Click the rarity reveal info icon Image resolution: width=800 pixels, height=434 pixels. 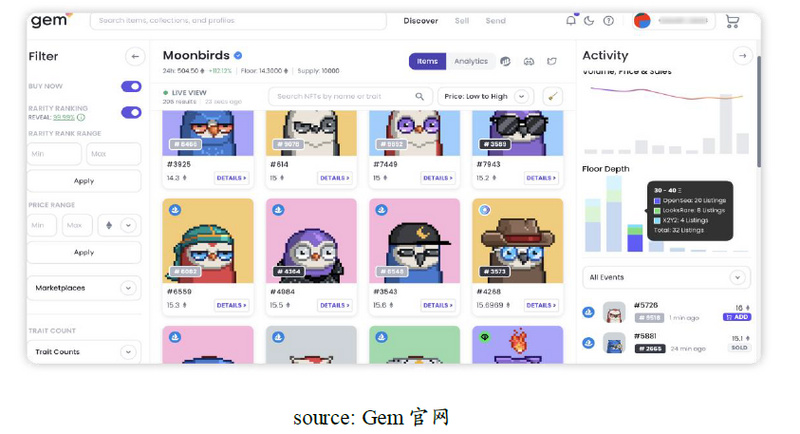tap(81, 117)
